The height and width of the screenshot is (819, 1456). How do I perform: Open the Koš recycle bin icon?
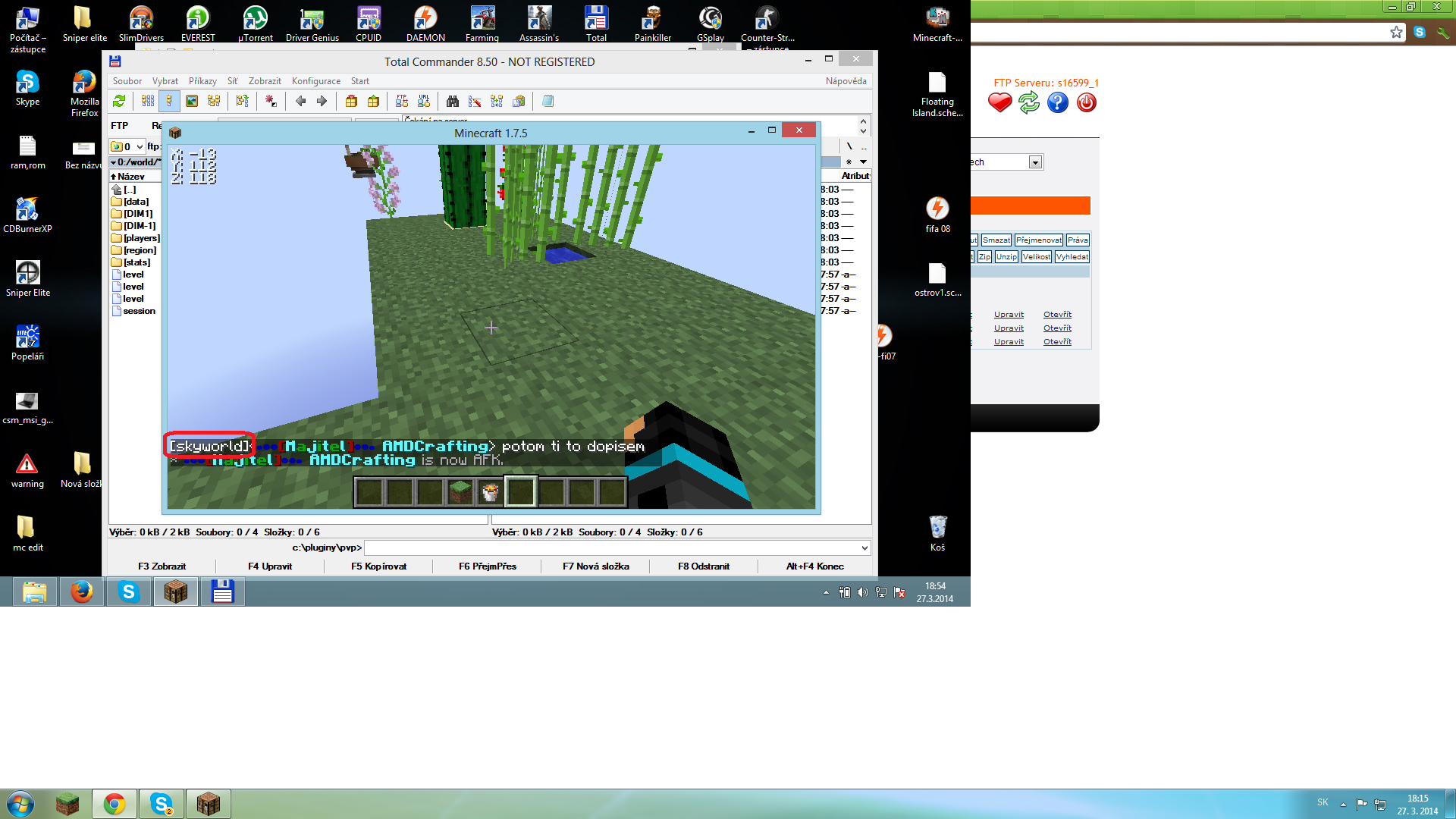(x=938, y=532)
